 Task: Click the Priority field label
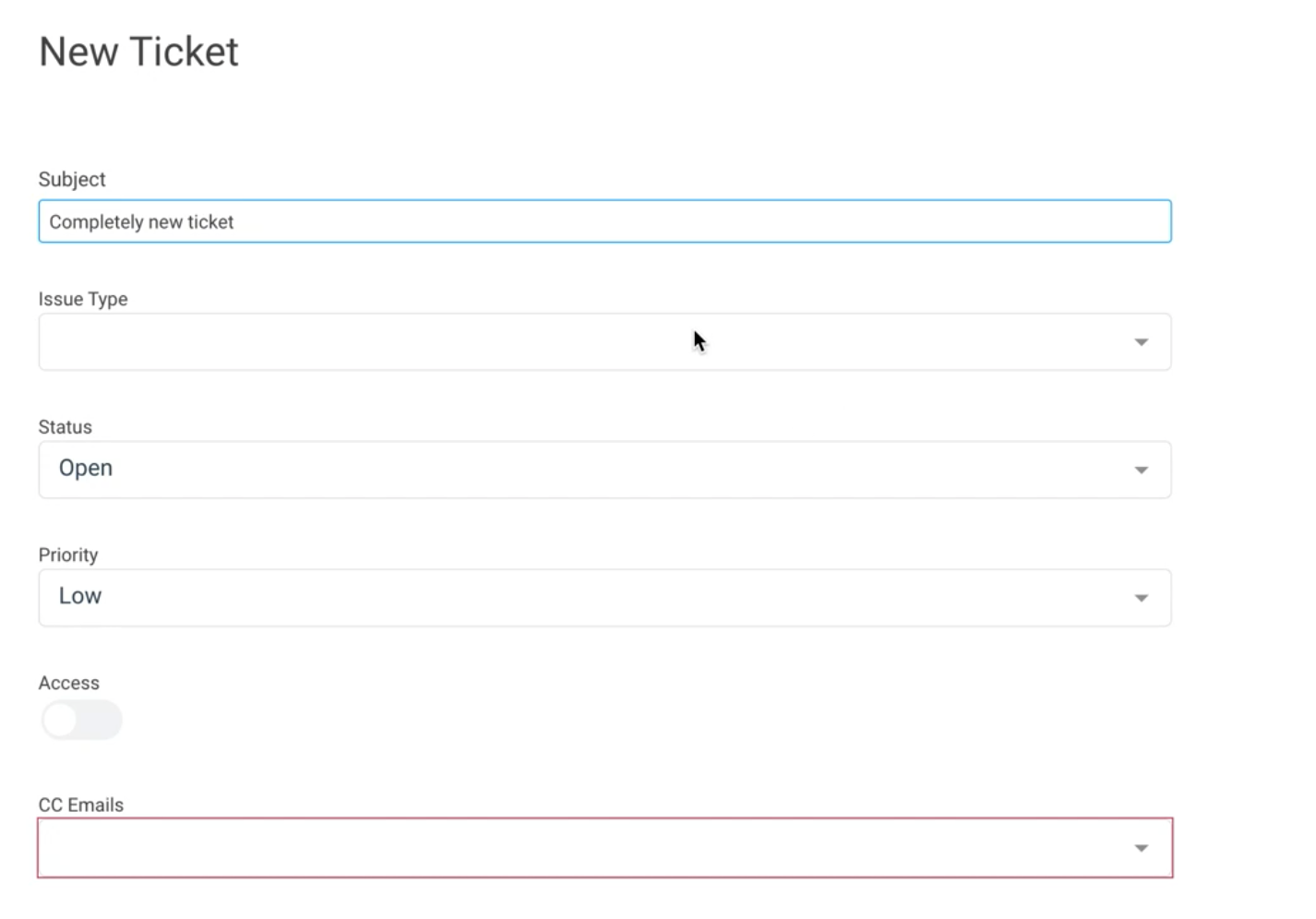[68, 555]
